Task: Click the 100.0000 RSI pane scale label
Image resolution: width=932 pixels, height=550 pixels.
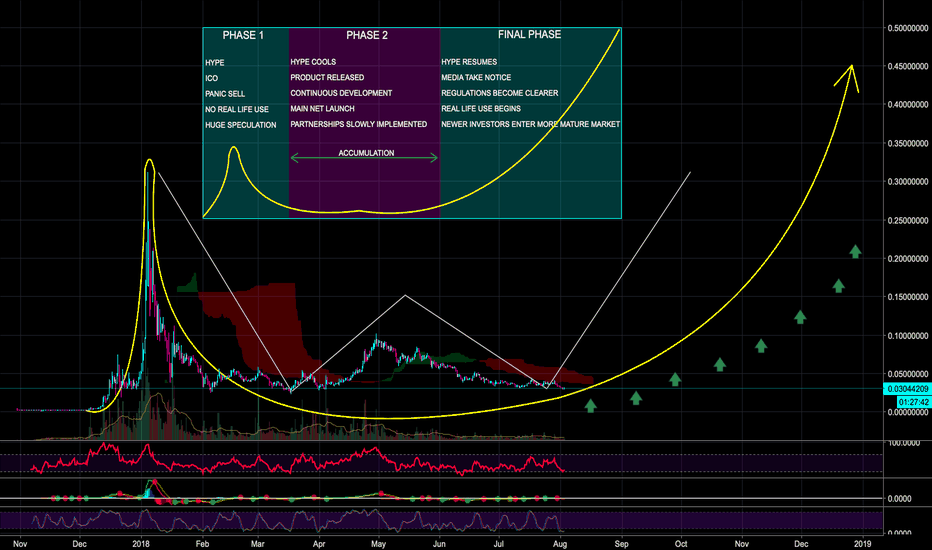Action: tap(903, 443)
